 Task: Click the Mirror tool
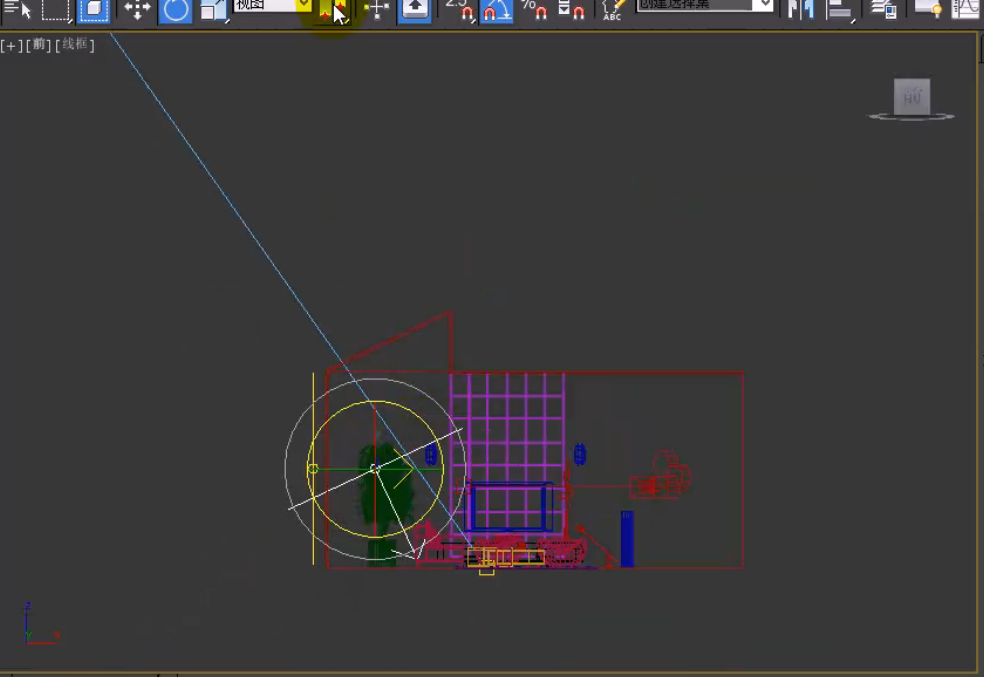pyautogui.click(x=800, y=10)
